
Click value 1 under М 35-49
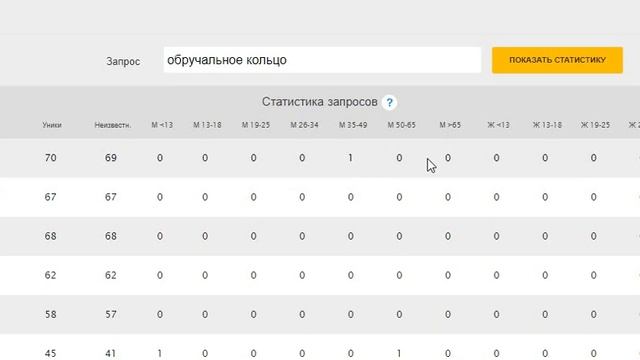point(350,158)
